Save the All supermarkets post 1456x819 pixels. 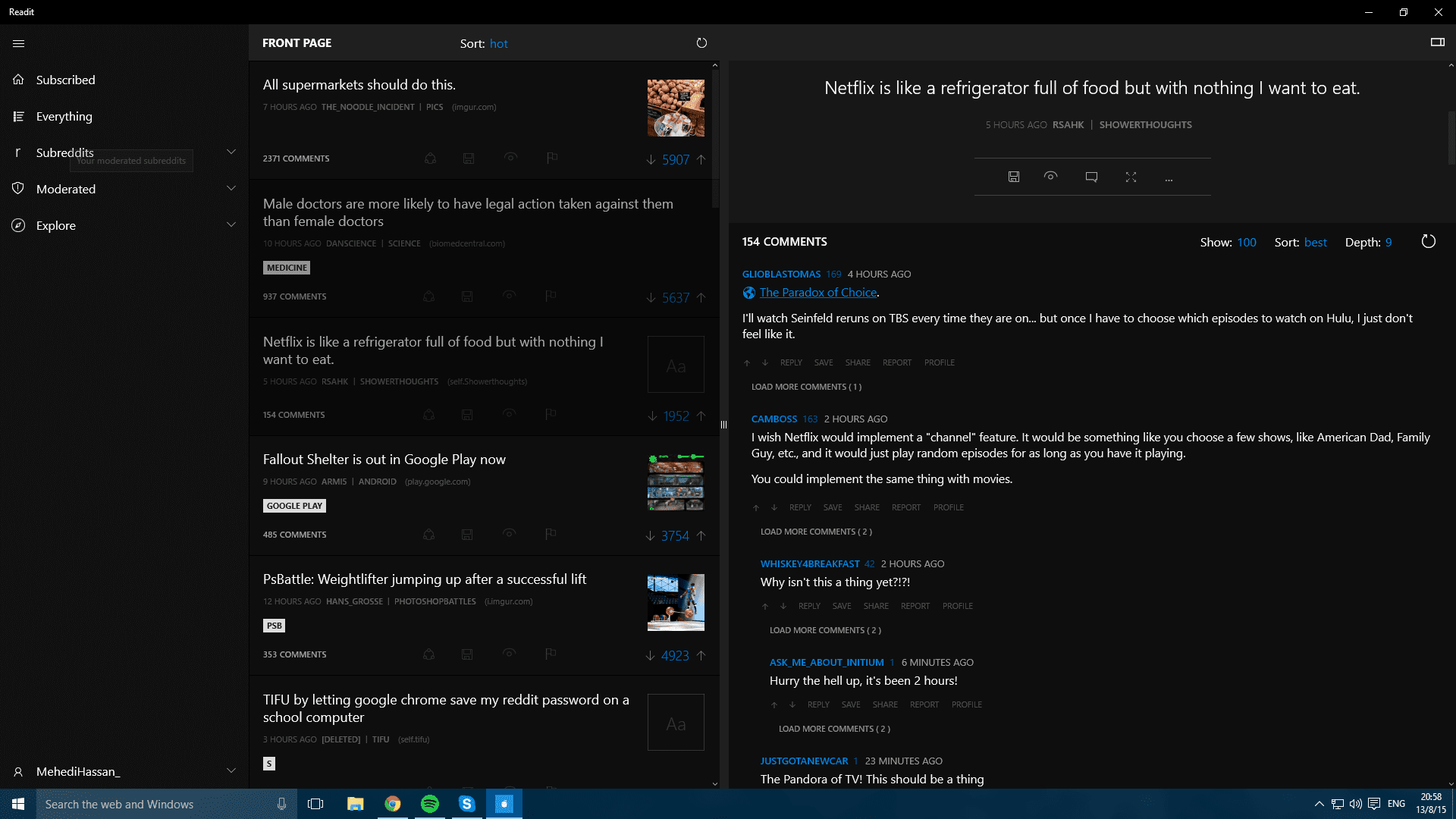coord(469,158)
